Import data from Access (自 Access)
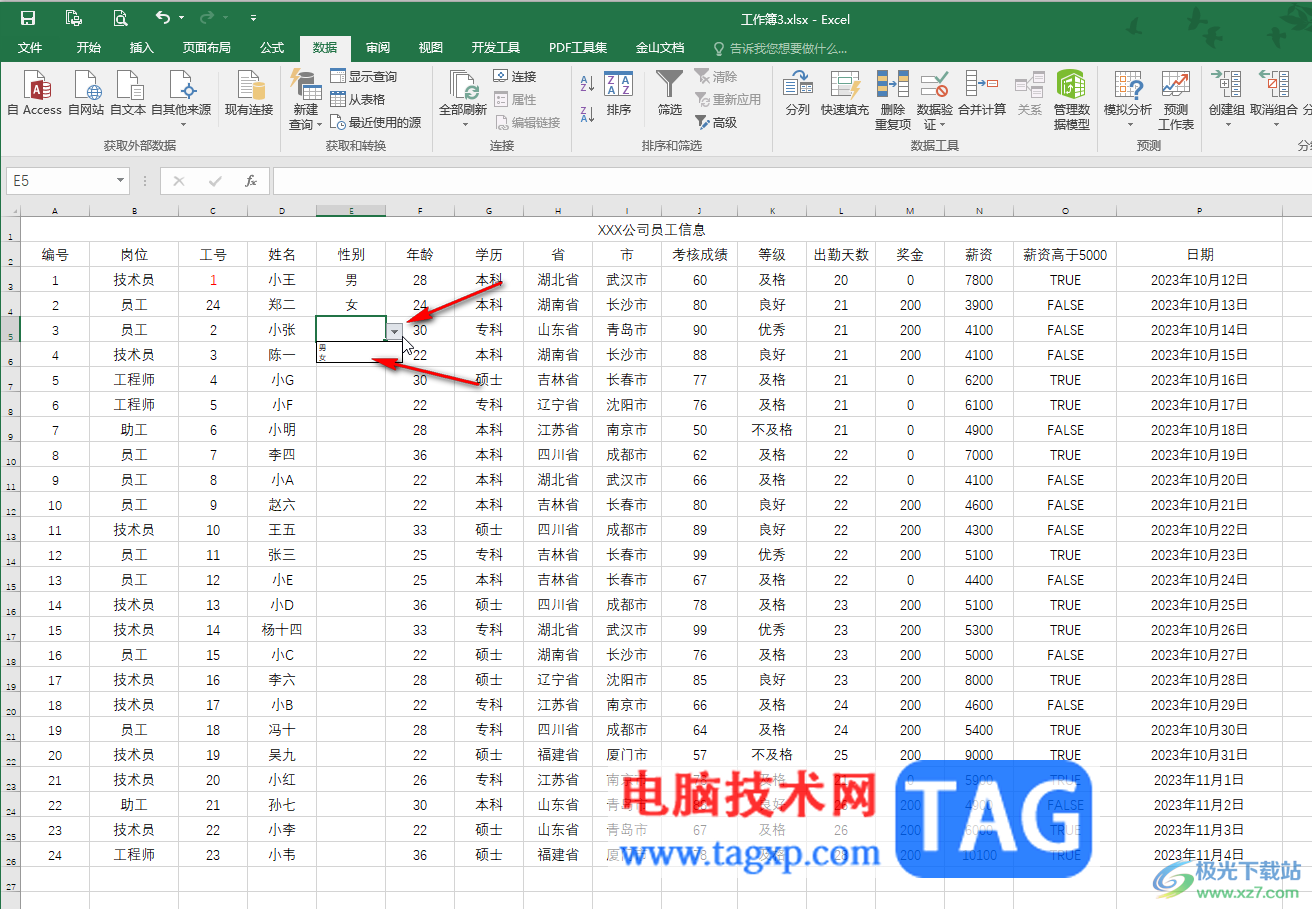This screenshot has height=909, width=1312. click(34, 93)
